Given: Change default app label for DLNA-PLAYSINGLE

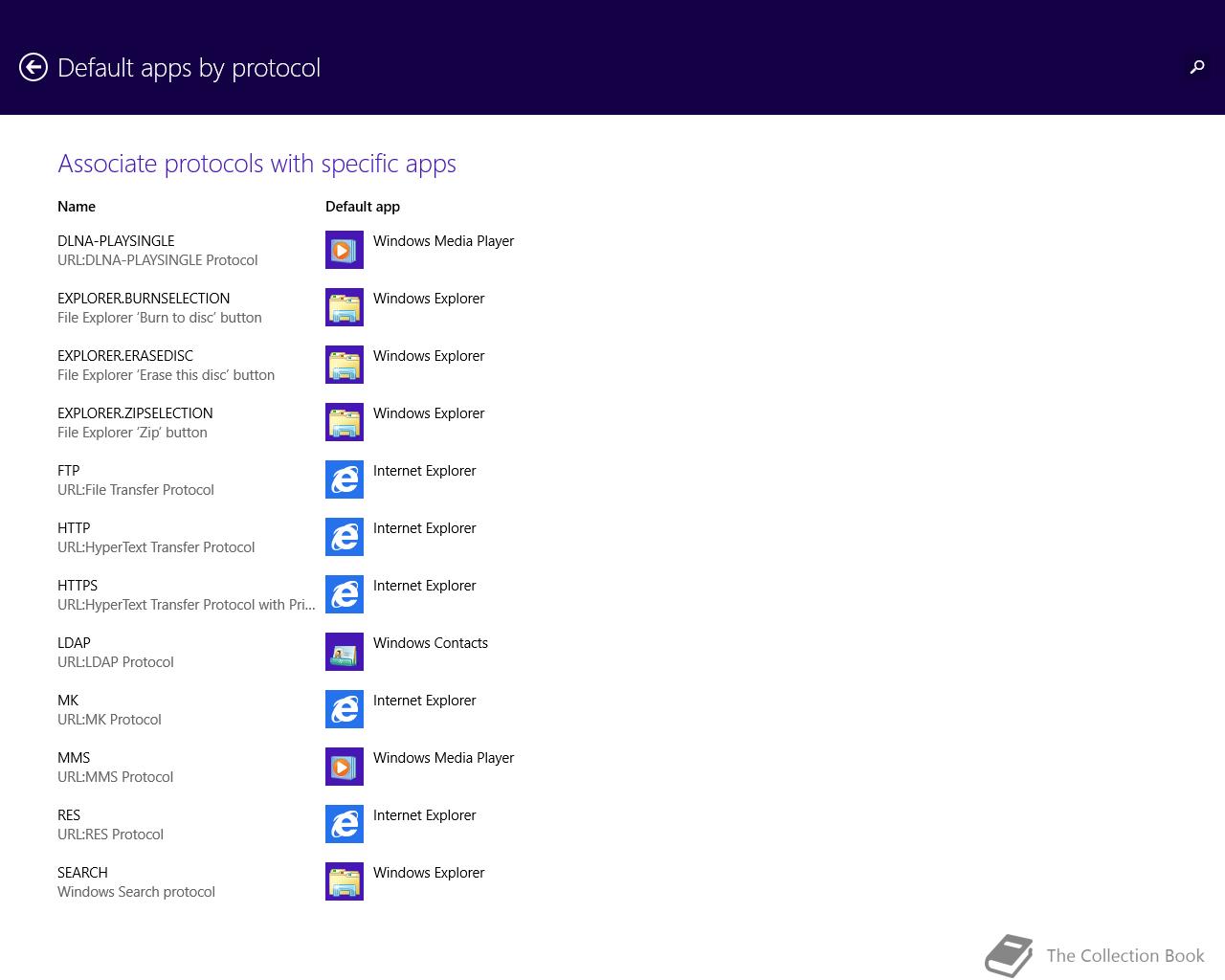Looking at the screenshot, I should click(x=443, y=241).
